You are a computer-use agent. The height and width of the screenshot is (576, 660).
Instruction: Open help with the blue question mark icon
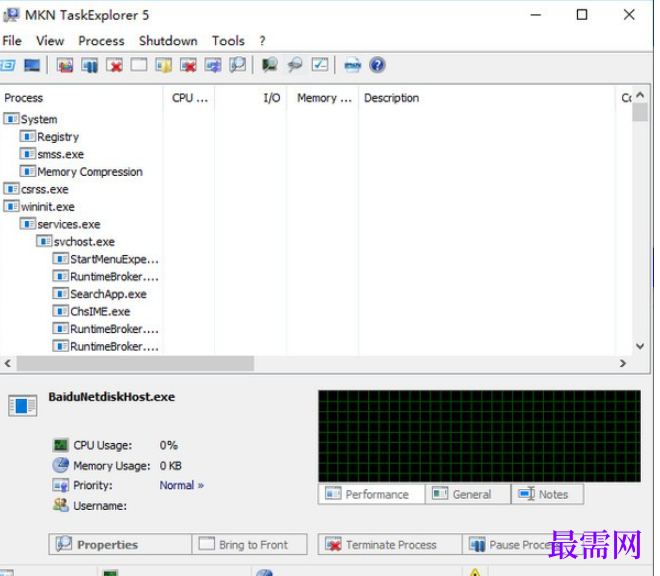(x=378, y=65)
